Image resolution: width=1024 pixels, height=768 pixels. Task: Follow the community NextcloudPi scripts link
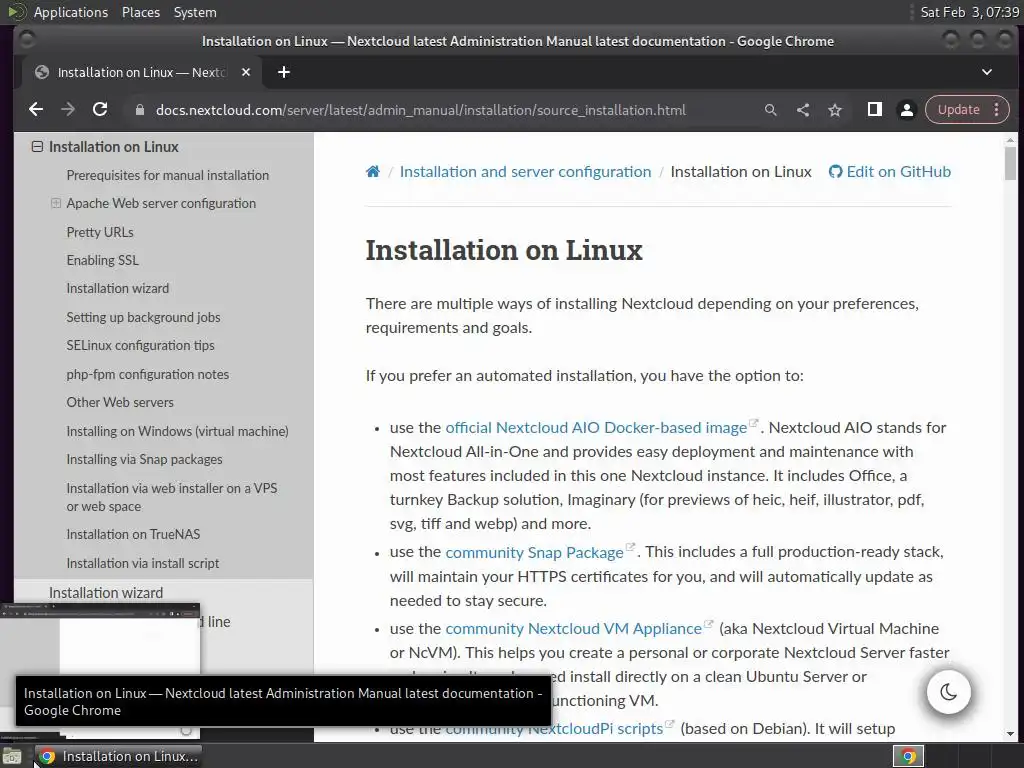pos(554,729)
